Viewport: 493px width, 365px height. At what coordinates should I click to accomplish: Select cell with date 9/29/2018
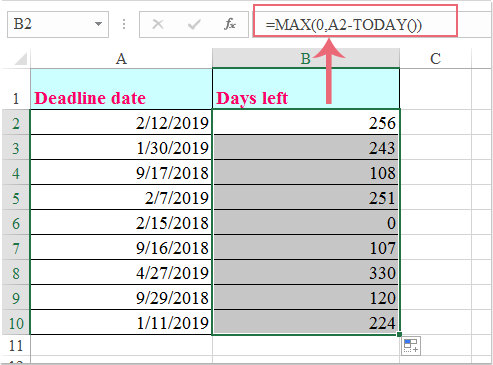[121, 297]
